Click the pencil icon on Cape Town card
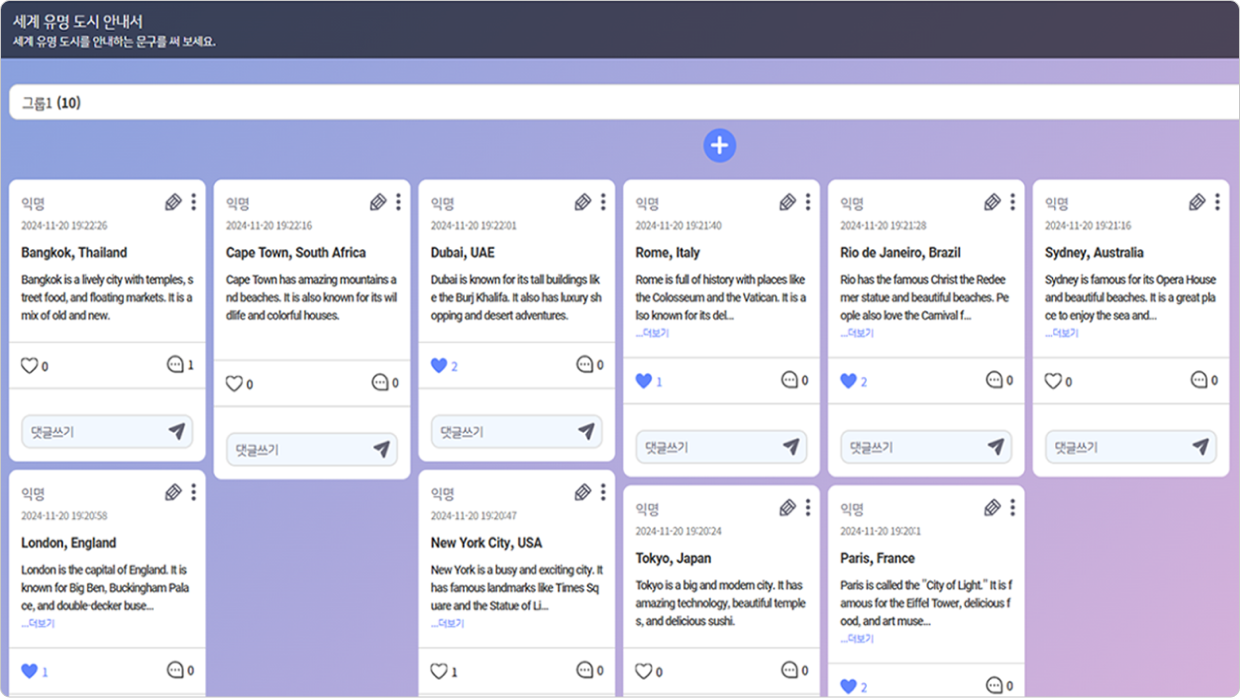1240x698 pixels. [378, 203]
